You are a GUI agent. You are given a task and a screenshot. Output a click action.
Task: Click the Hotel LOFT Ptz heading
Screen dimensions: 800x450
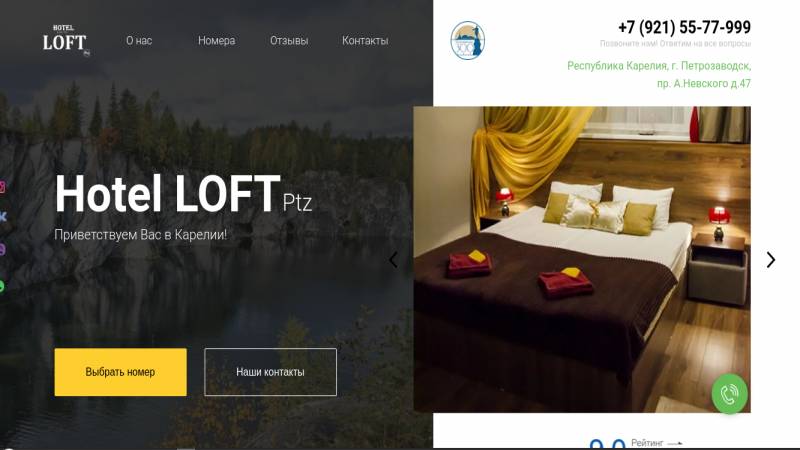pos(183,194)
